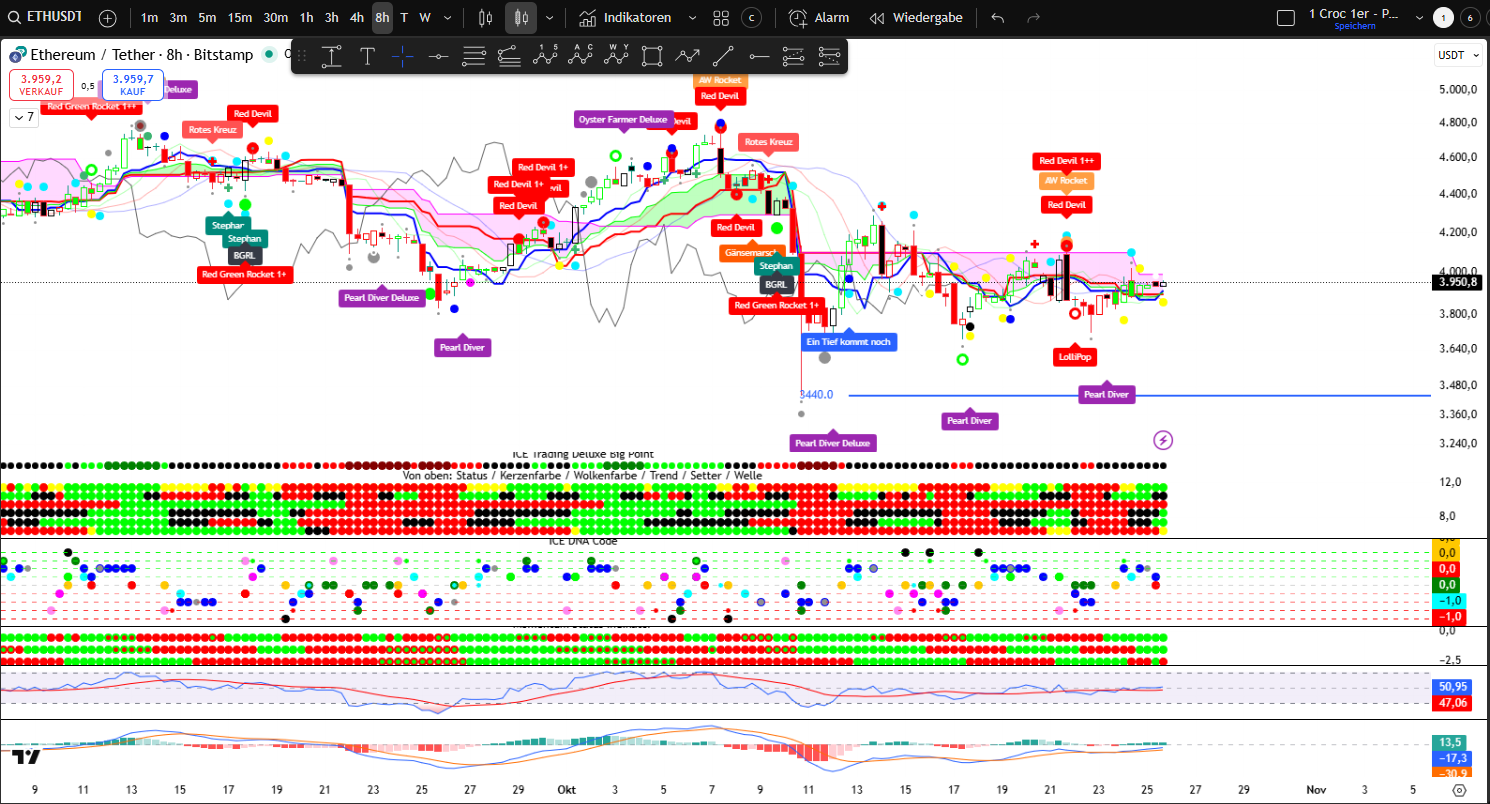The height and width of the screenshot is (804, 1490).
Task: Switch to the 4h timeframe
Action: tap(356, 18)
